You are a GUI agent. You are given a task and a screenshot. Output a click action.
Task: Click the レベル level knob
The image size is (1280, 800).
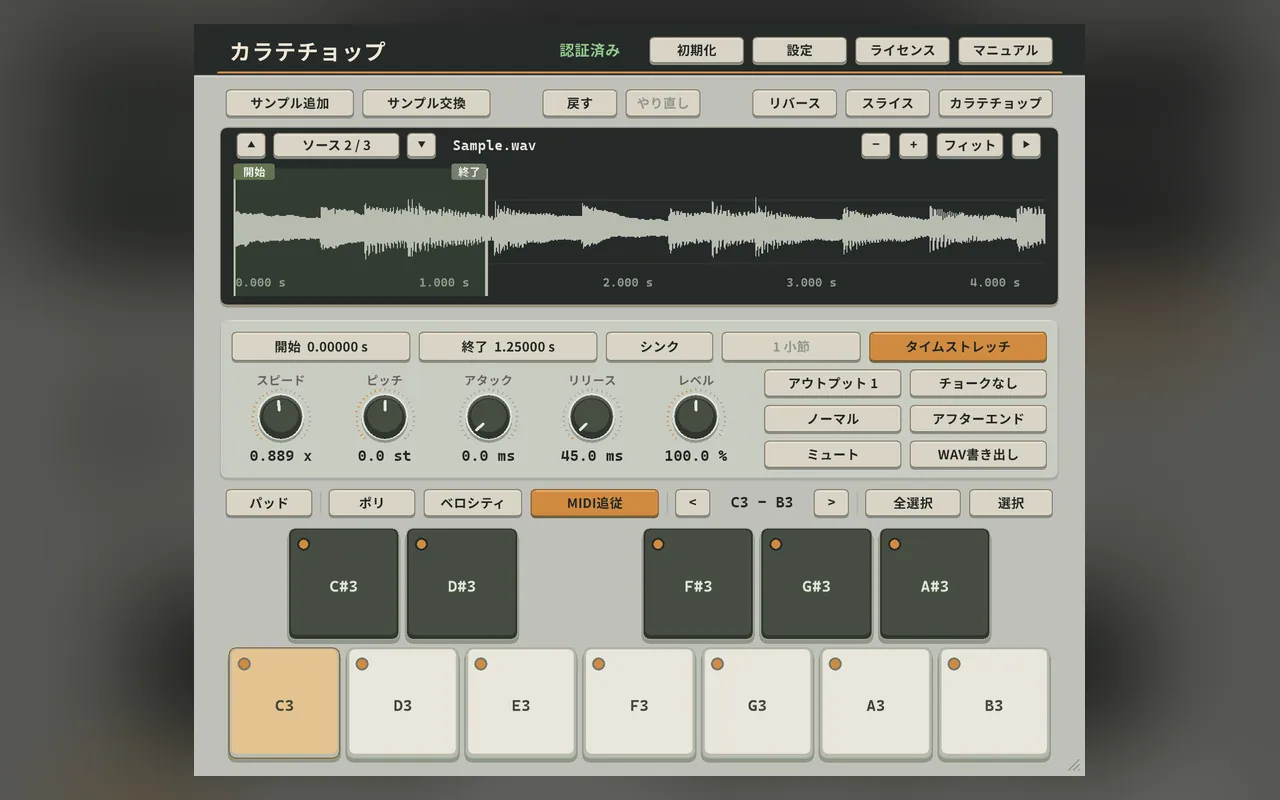696,417
